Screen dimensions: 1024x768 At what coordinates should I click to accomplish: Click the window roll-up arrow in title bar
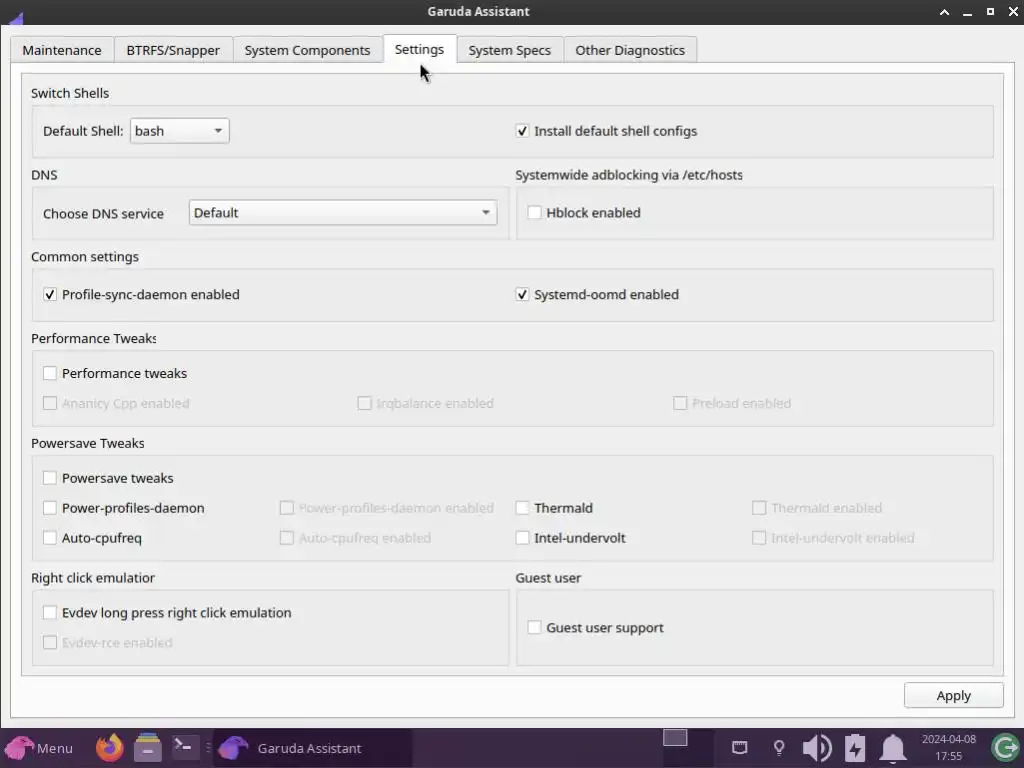coord(944,12)
